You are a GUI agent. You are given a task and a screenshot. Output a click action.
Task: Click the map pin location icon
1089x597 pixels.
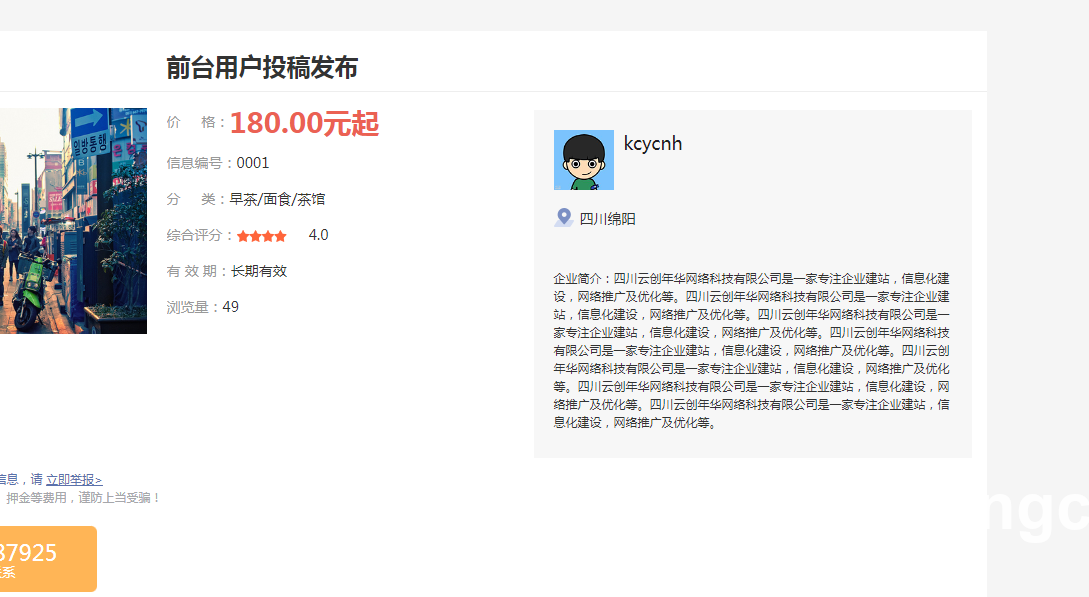point(564,217)
